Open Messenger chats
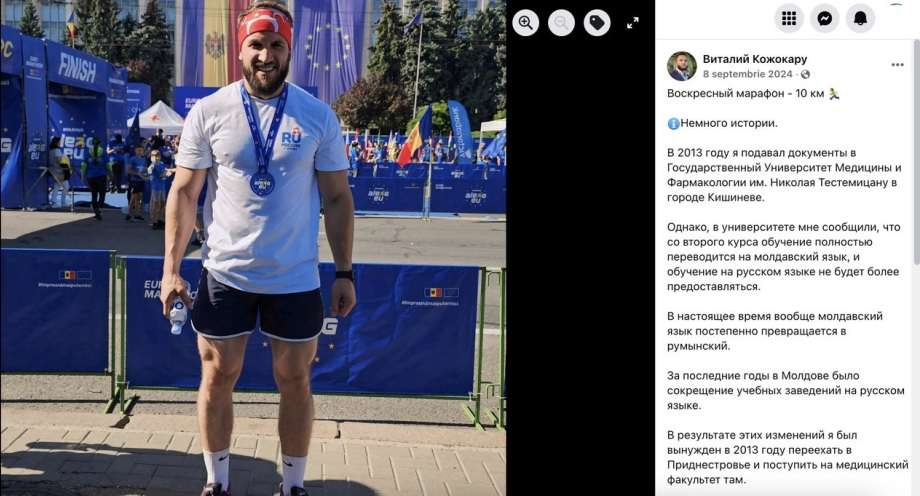This screenshot has width=920, height=496. (x=824, y=19)
